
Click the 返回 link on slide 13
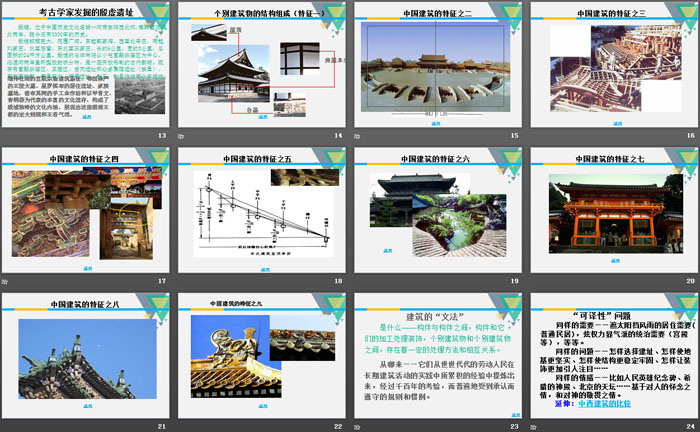tap(87, 116)
